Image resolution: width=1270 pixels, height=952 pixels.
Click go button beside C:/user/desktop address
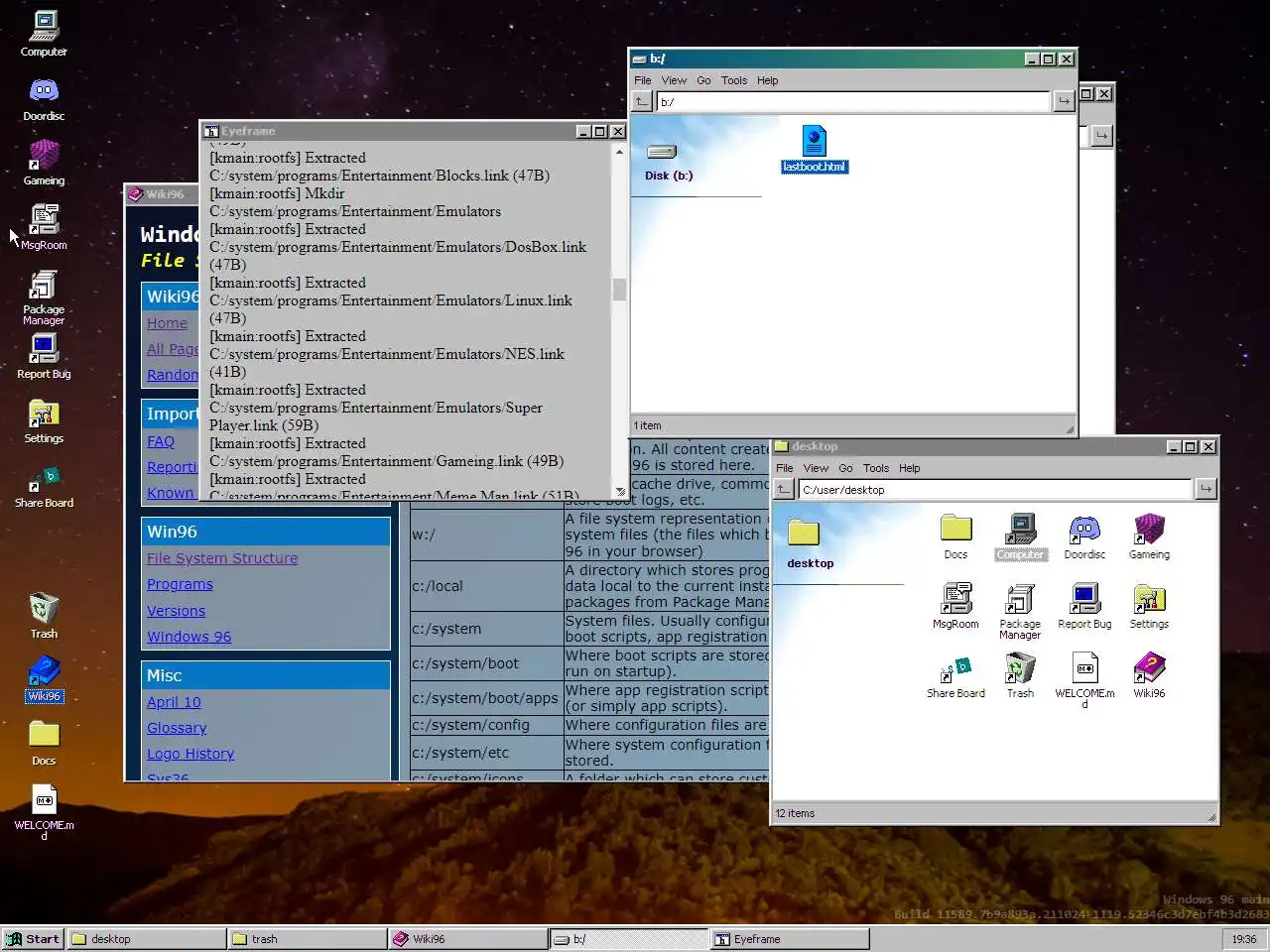(x=1206, y=489)
